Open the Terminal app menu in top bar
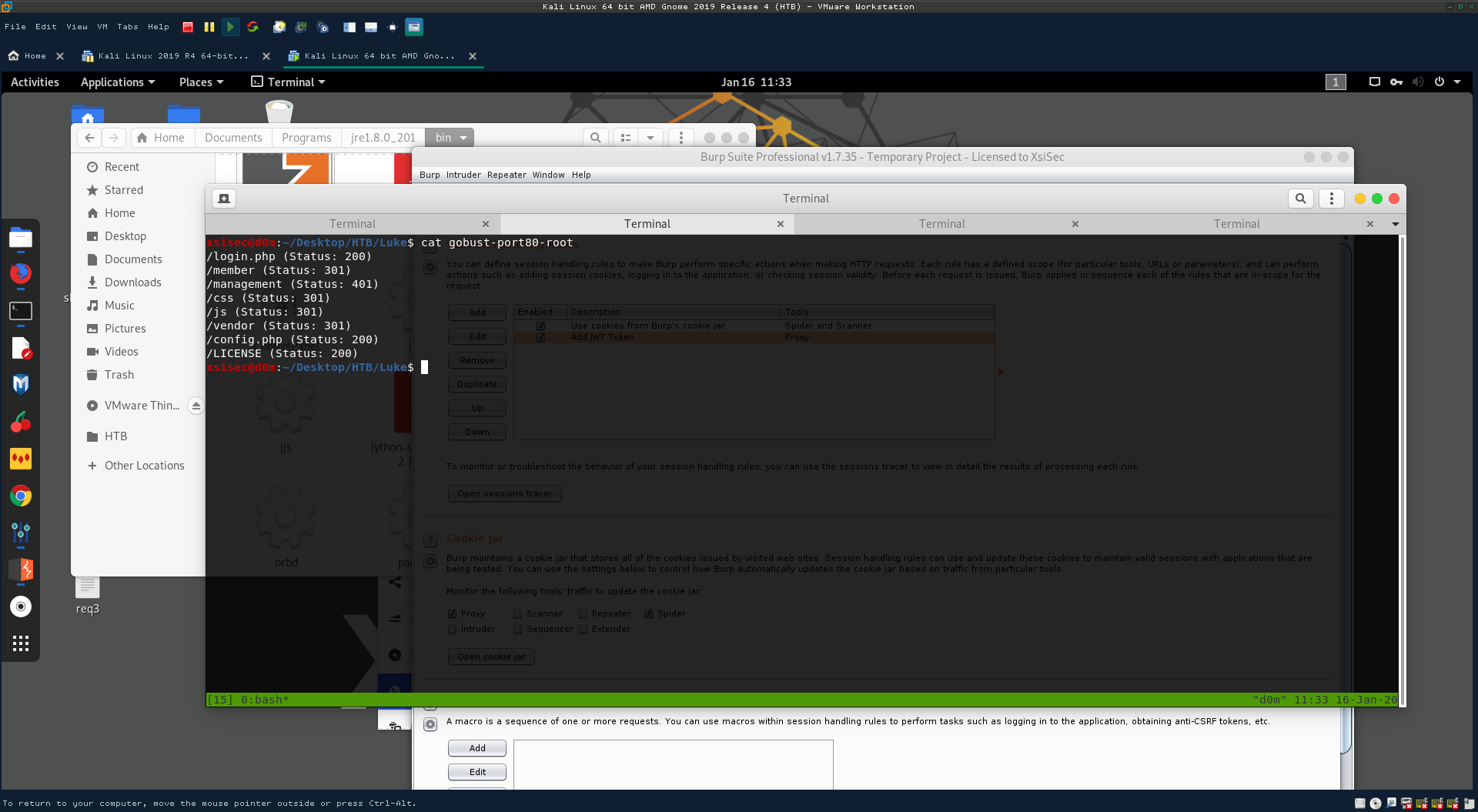 (288, 82)
